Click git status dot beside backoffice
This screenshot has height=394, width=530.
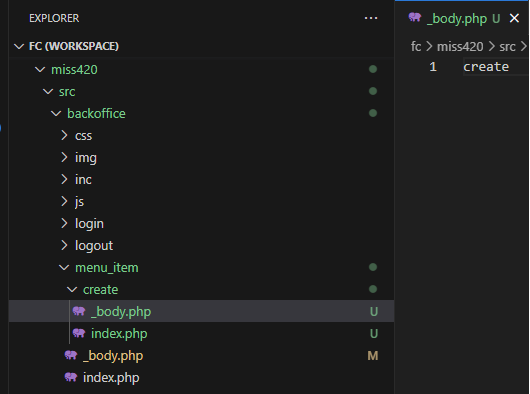[373, 113]
